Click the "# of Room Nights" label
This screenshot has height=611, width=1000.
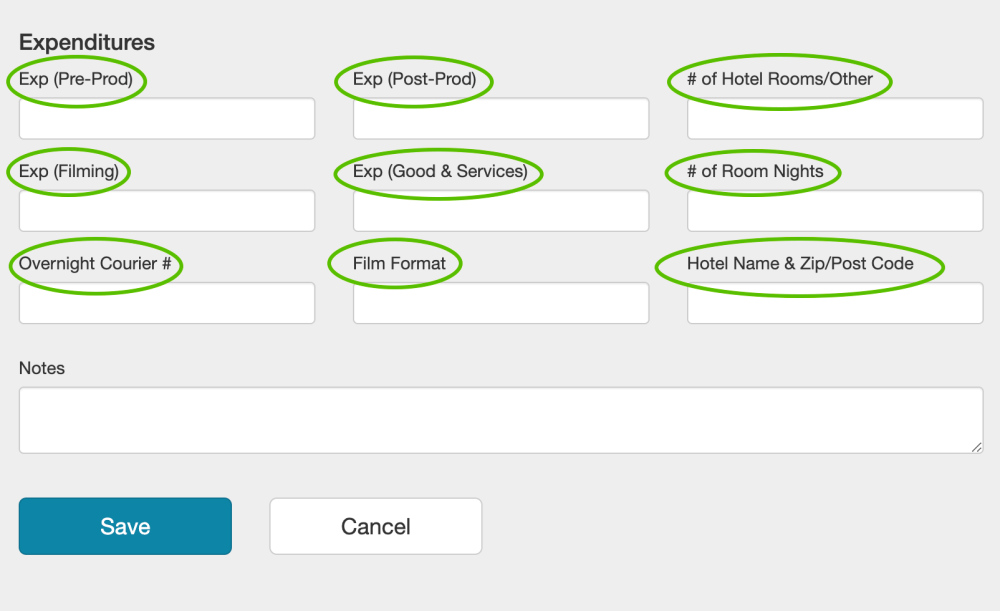pos(755,172)
